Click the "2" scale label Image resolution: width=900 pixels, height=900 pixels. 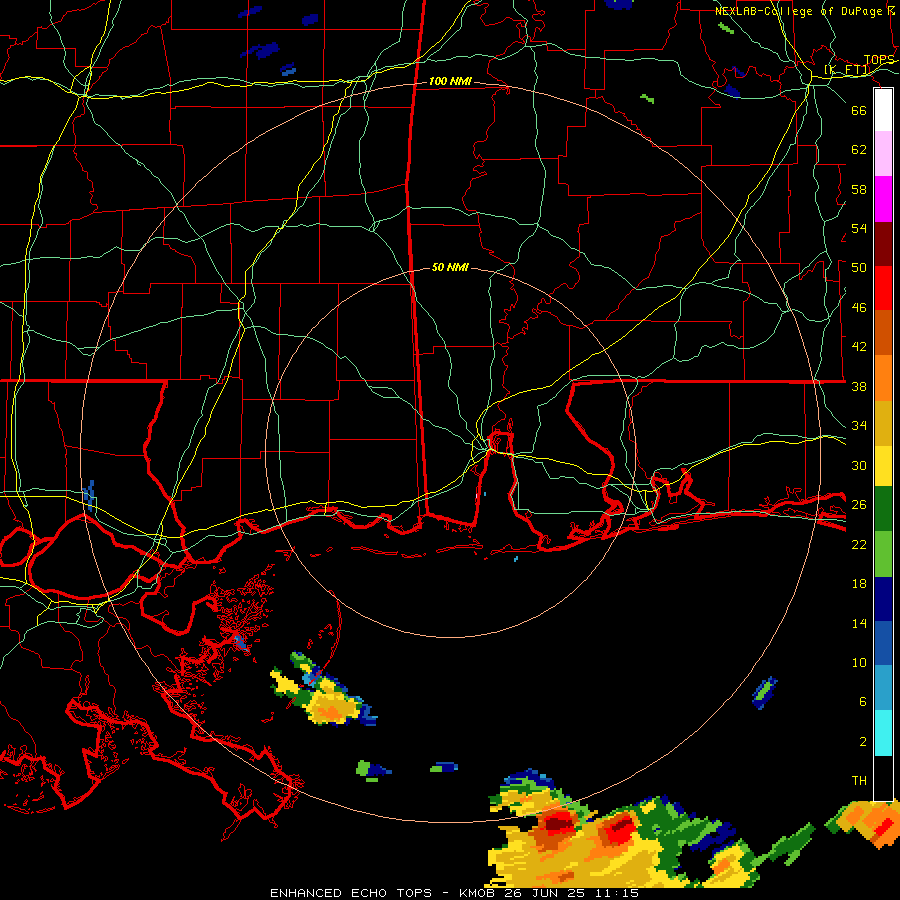(x=863, y=742)
